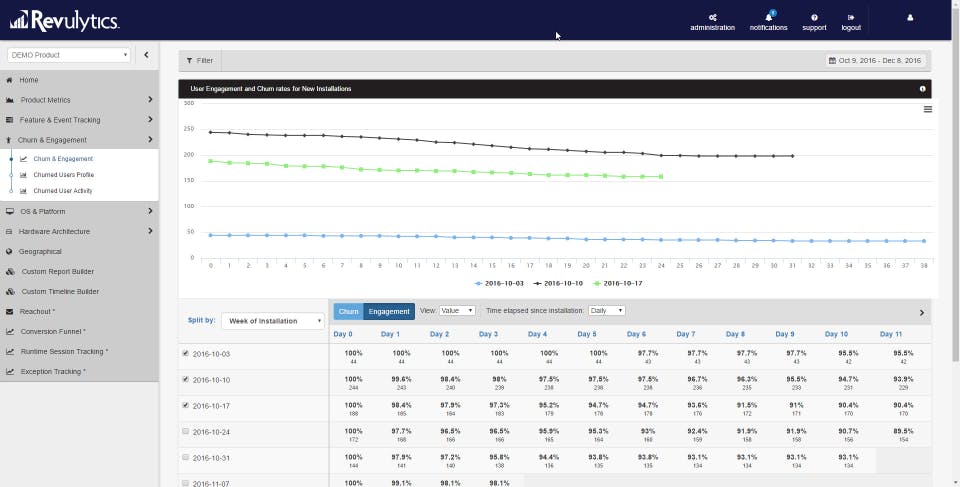Click the Filter button
Screen dimensions: 960x487
pyautogui.click(x=200, y=61)
